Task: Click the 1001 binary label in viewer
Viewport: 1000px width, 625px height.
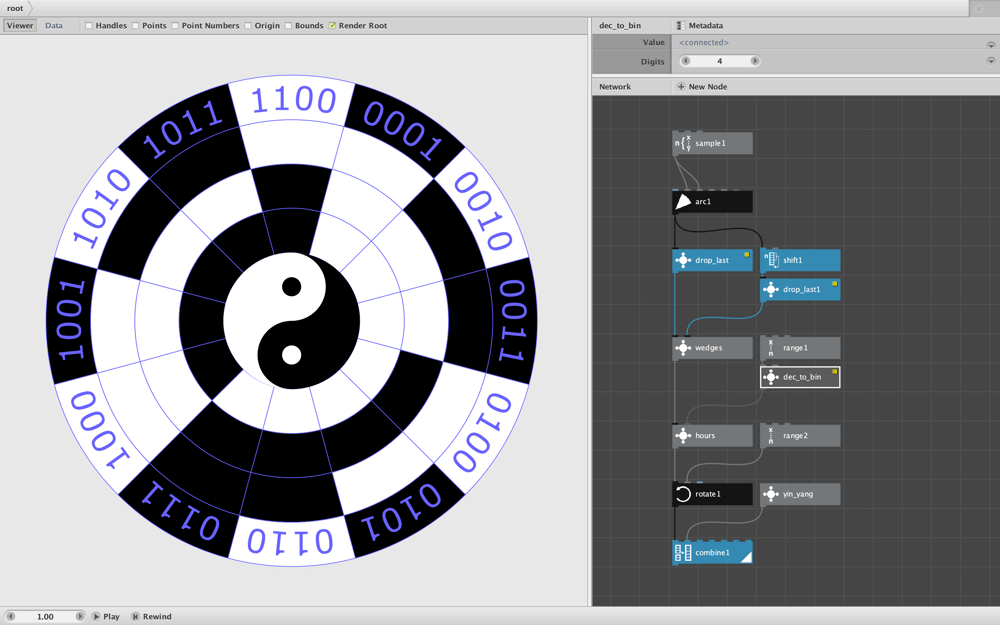Action: [x=71, y=320]
